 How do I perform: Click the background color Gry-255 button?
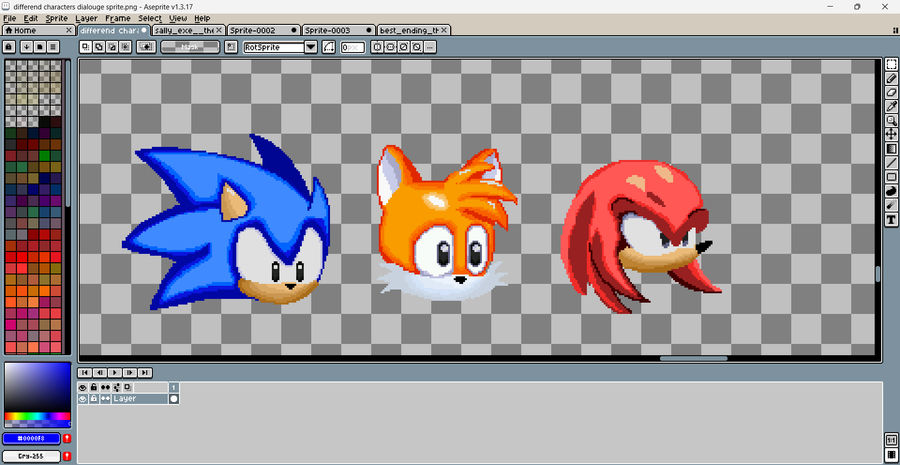point(32,456)
